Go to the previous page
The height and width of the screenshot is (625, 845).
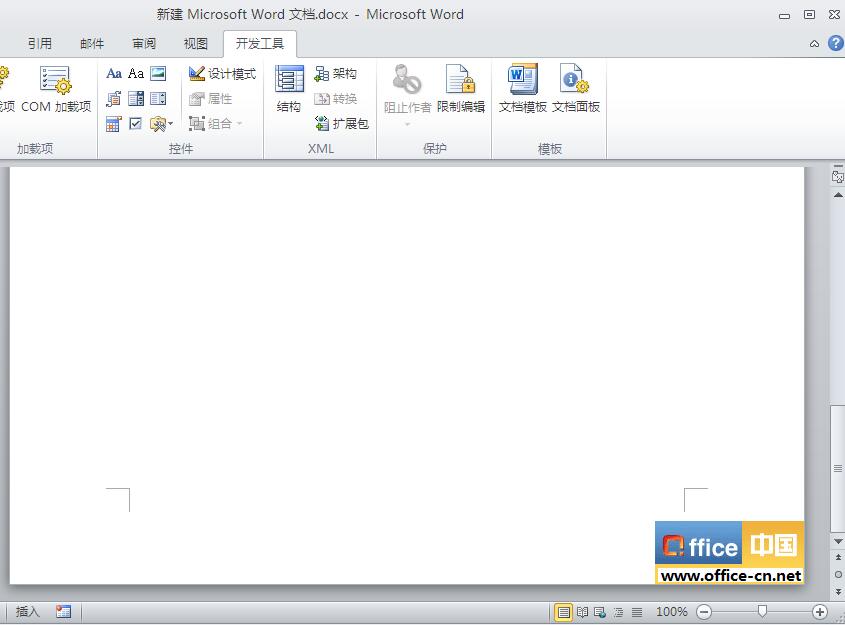tap(838, 558)
